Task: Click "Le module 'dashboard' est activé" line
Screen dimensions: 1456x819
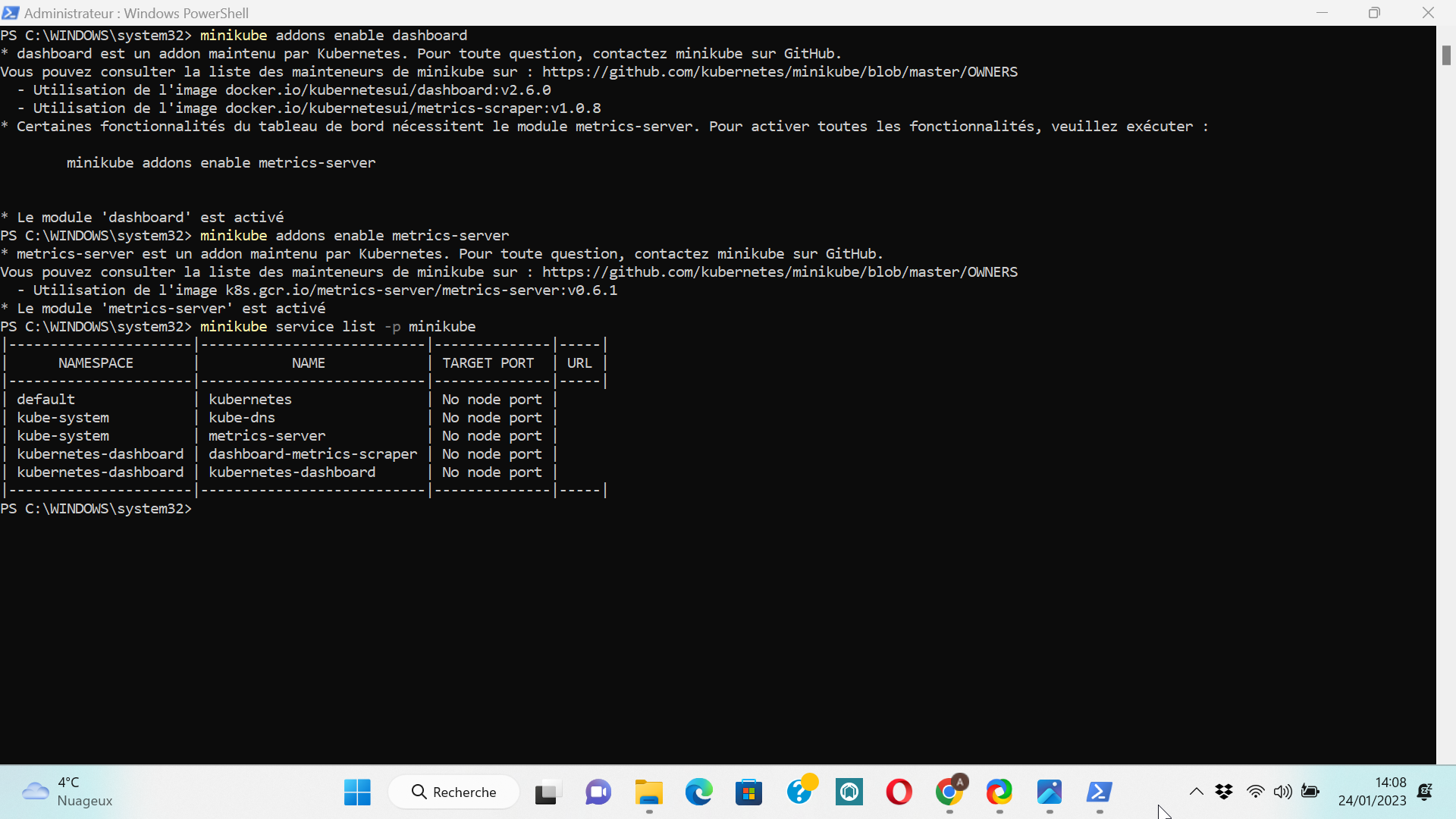Action: [142, 218]
